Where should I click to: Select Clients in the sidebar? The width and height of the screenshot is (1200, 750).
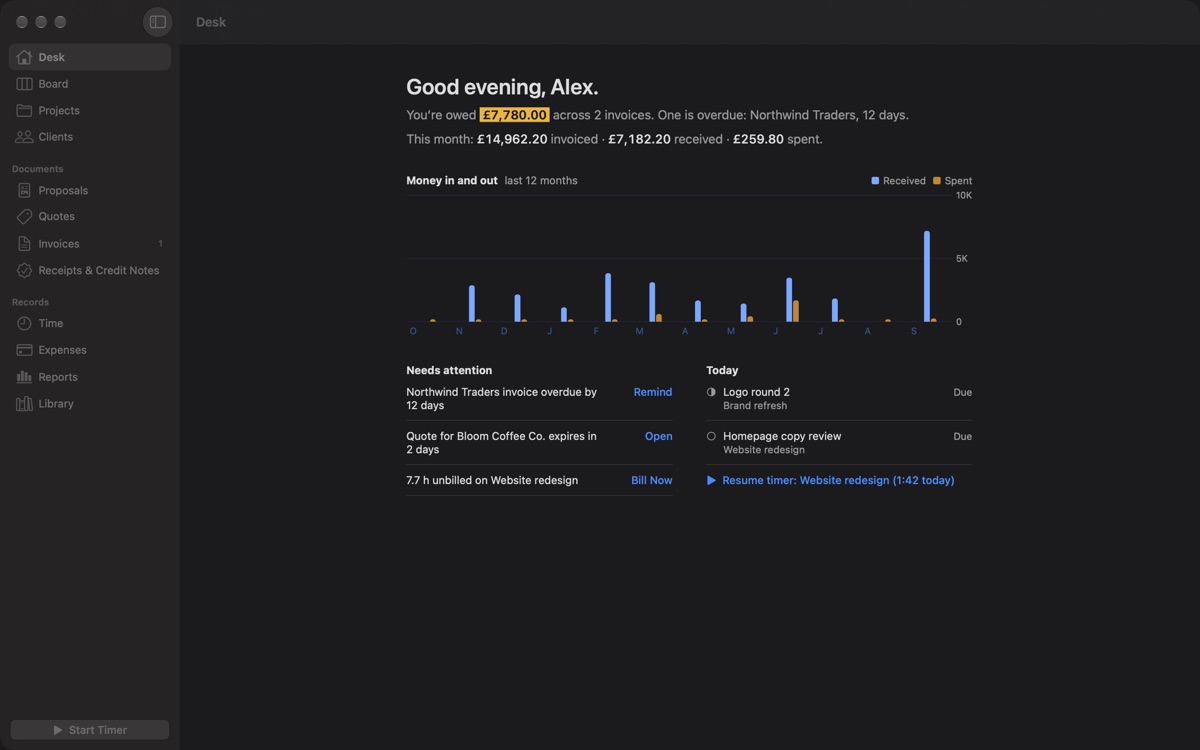55,137
